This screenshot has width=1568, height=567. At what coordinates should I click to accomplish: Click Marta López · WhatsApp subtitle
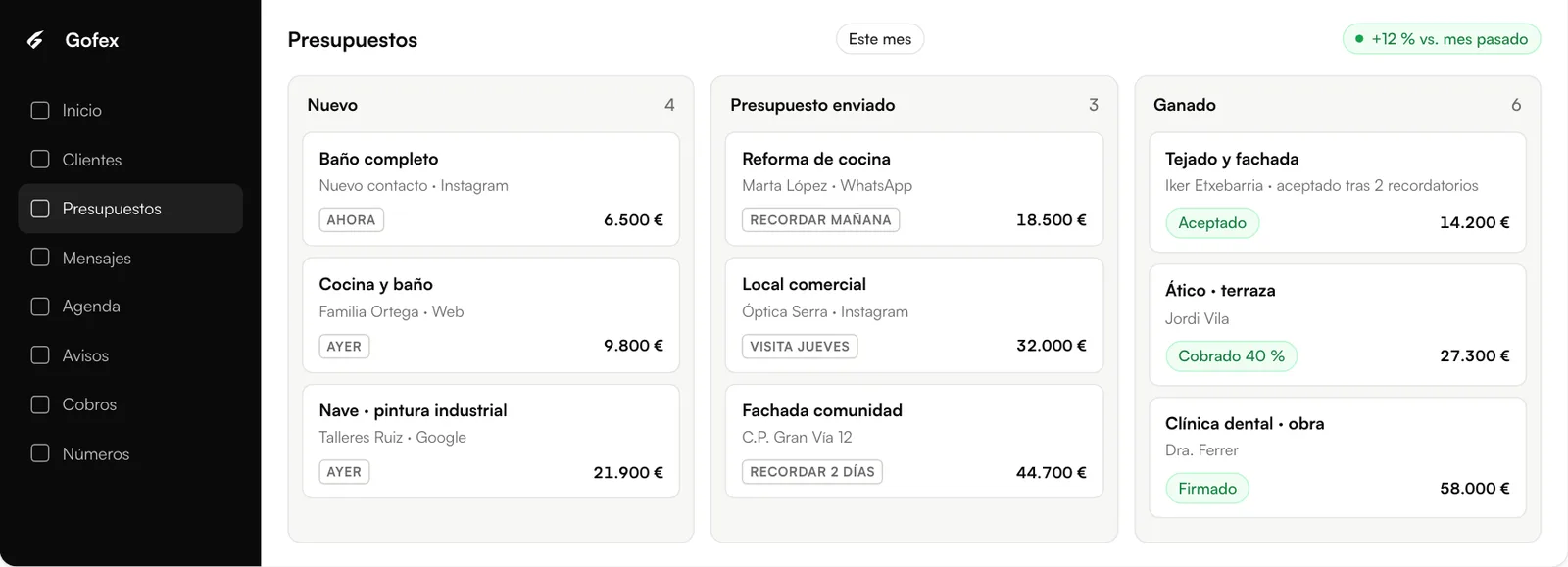[x=827, y=186]
